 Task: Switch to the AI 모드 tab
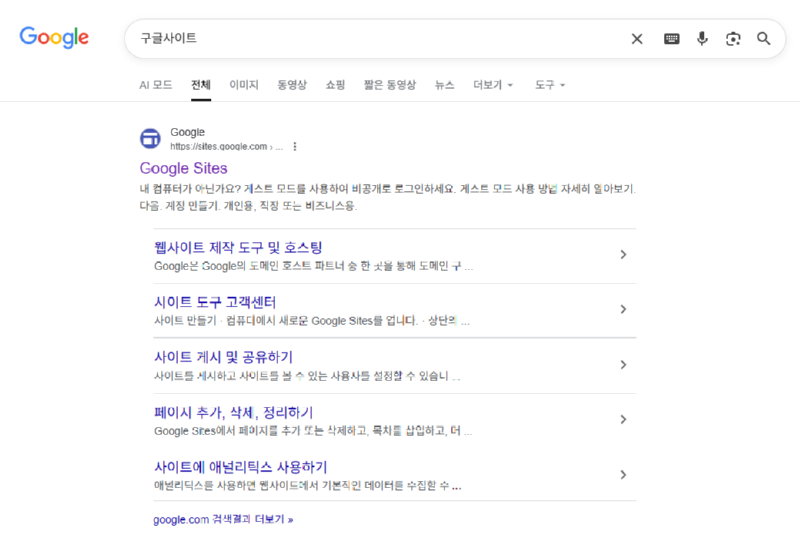click(x=156, y=85)
